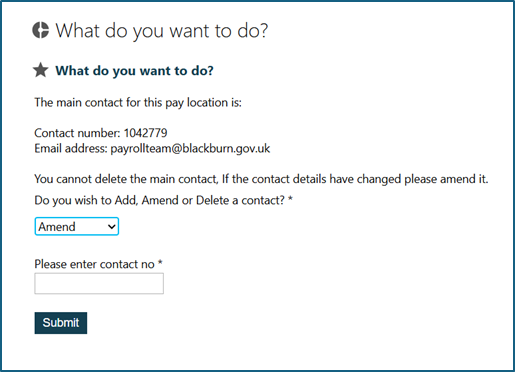Select the 'Amend' text in the combo box
Image resolution: width=515 pixels, height=372 pixels.
57,227
